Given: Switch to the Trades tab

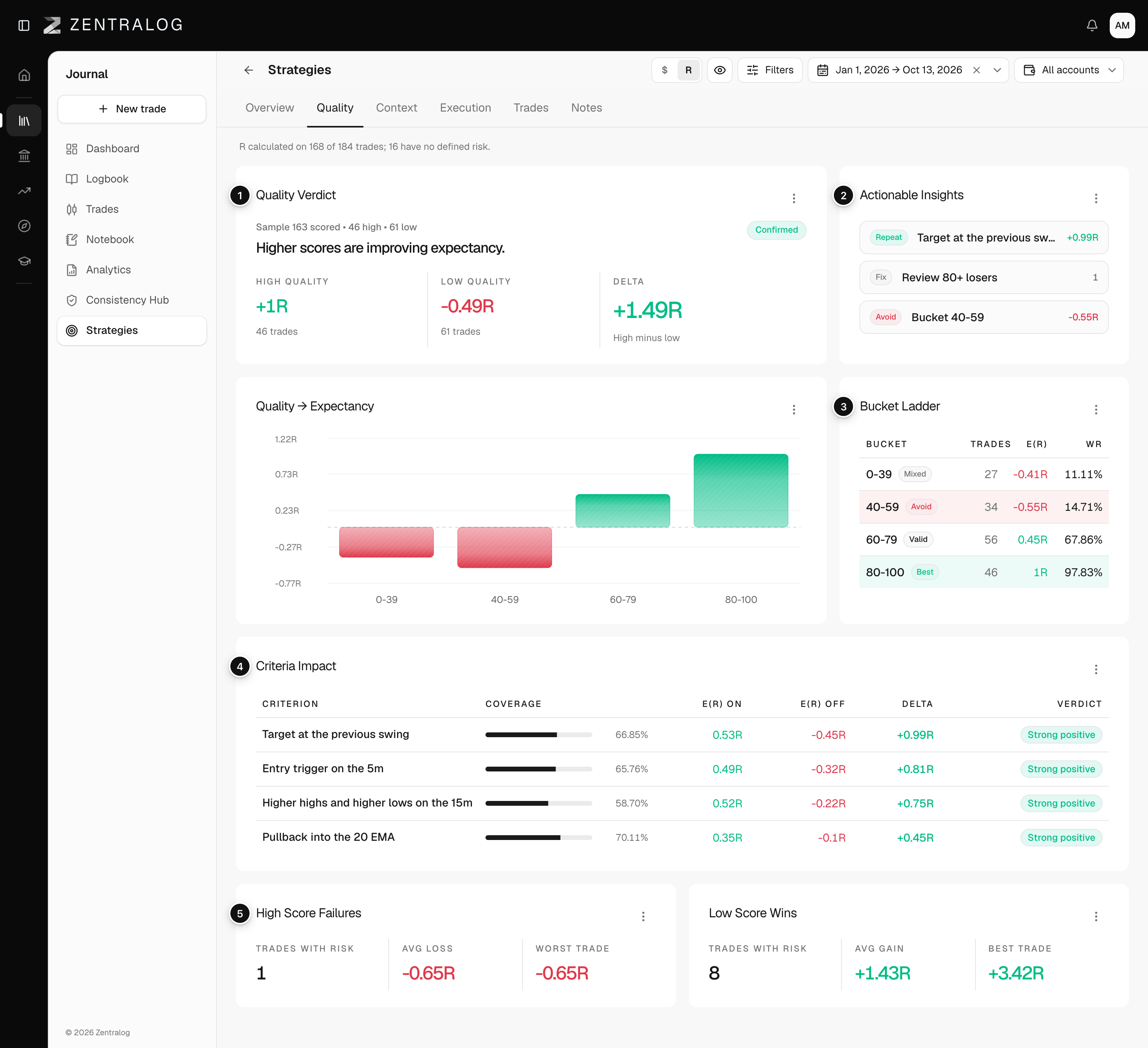Looking at the screenshot, I should pyautogui.click(x=531, y=108).
